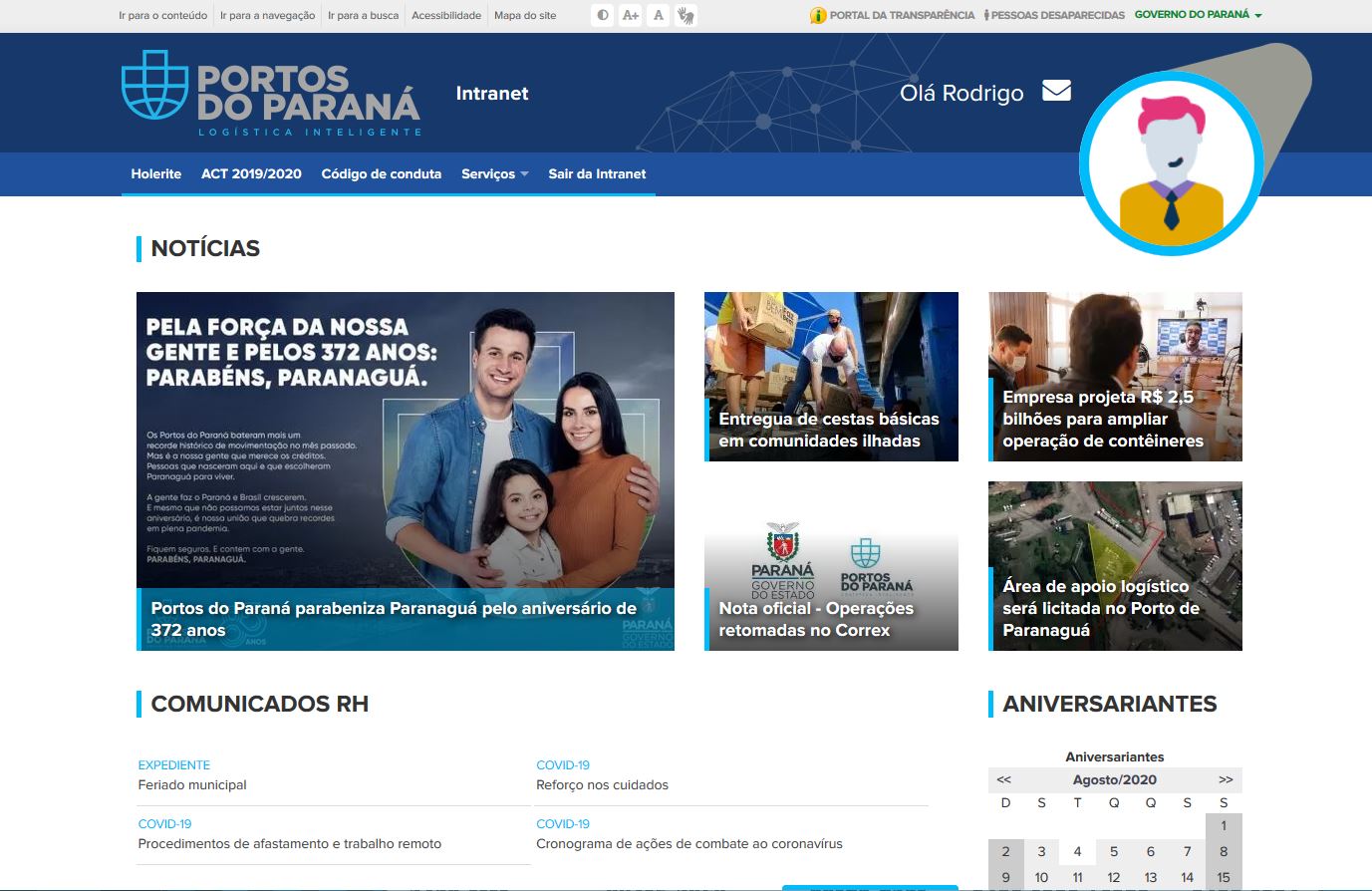Increase font size with A+ icon
Viewport: 1372px width, 891px height.
(631, 15)
